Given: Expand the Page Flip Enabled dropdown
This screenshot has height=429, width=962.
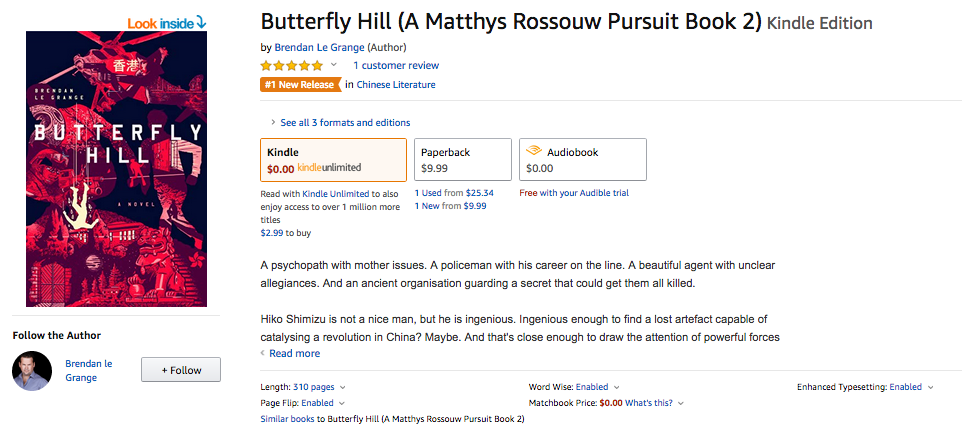Looking at the screenshot, I should coord(342,403).
